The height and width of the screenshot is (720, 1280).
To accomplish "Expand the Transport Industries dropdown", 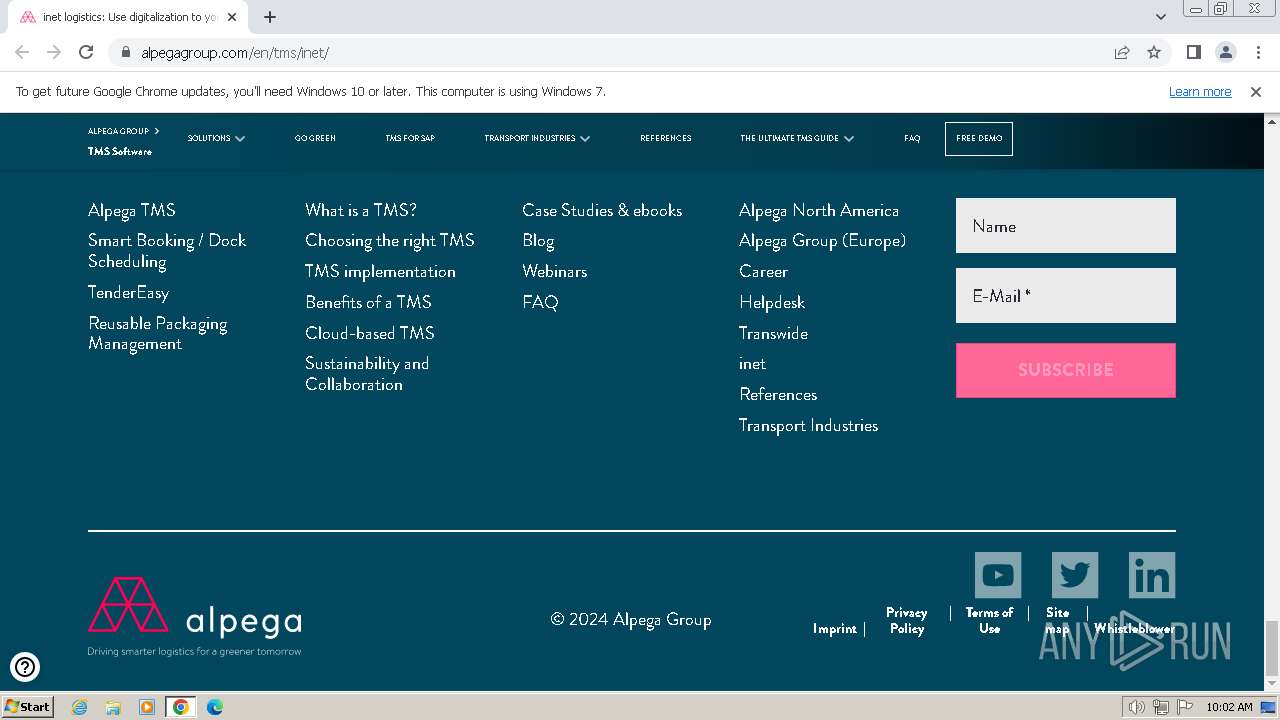I will [x=537, y=138].
